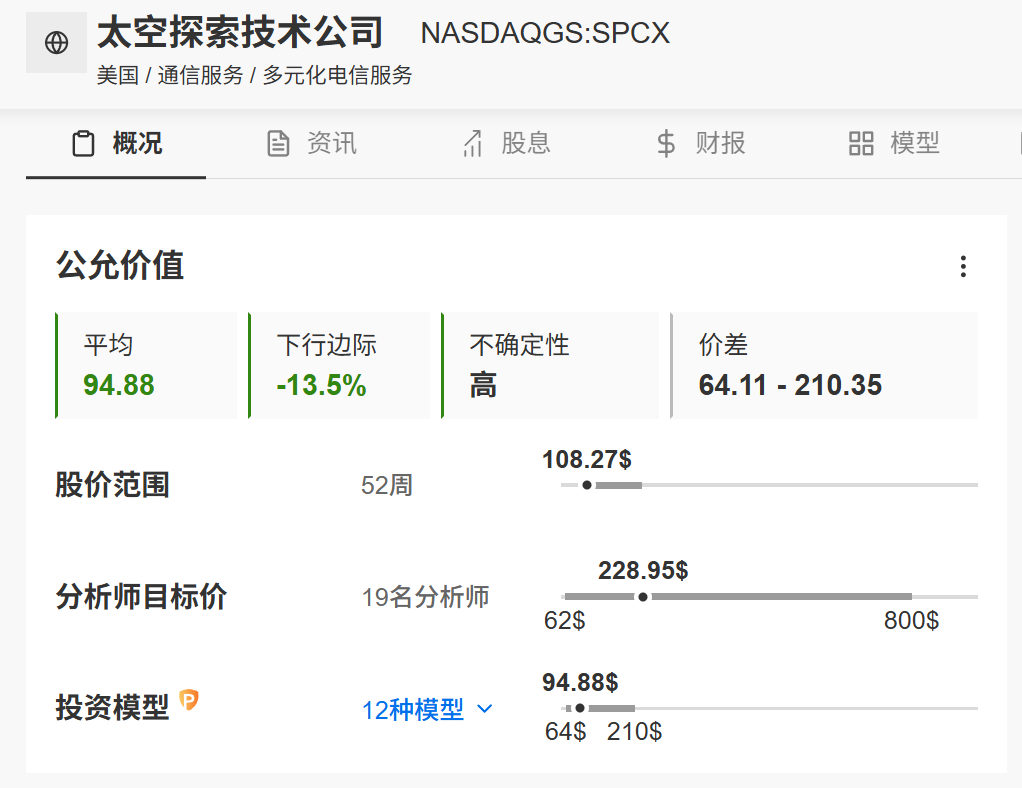Switch to the 资讯 news tab
This screenshot has height=788, width=1022.
coord(312,143)
